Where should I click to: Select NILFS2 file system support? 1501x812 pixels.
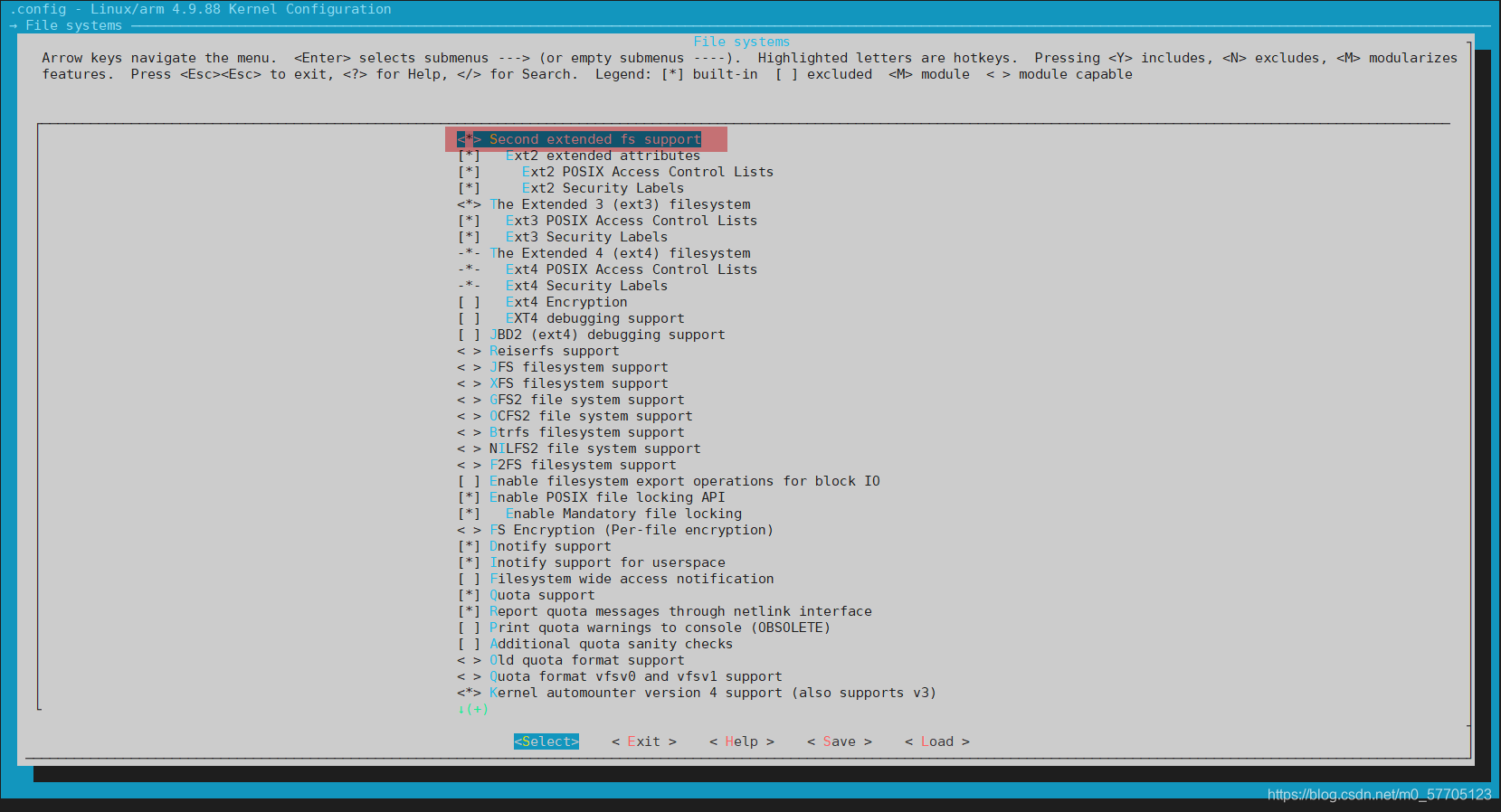(x=579, y=448)
